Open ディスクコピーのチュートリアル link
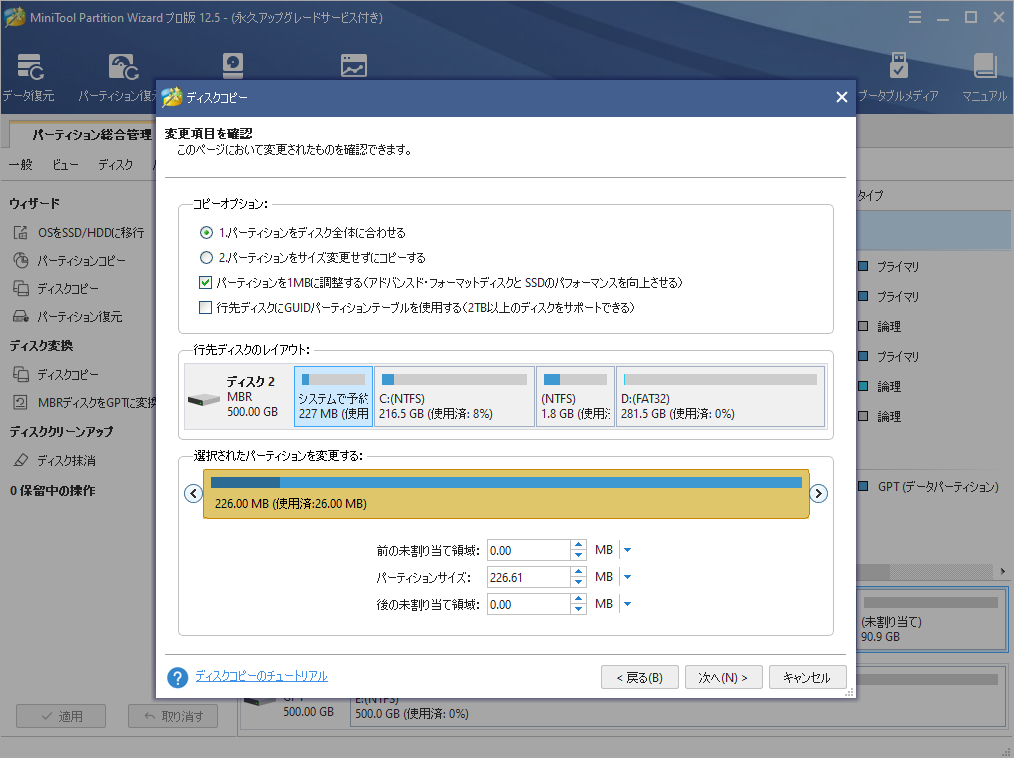1014x758 pixels. tap(261, 676)
